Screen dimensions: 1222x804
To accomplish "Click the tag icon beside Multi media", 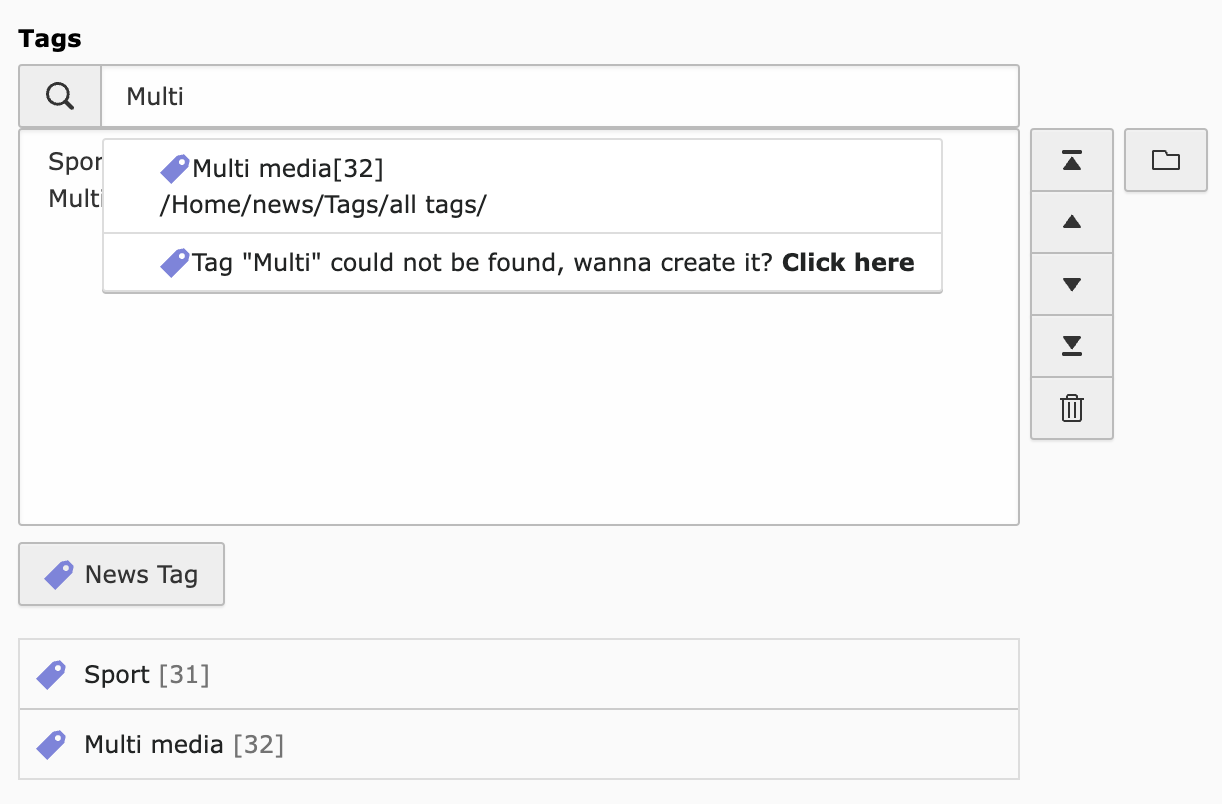I will coord(51,744).
